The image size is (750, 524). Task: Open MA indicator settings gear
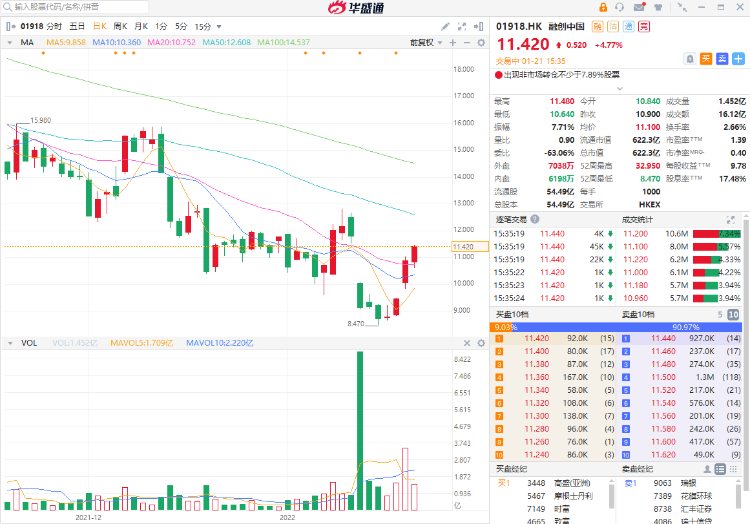tap(481, 43)
